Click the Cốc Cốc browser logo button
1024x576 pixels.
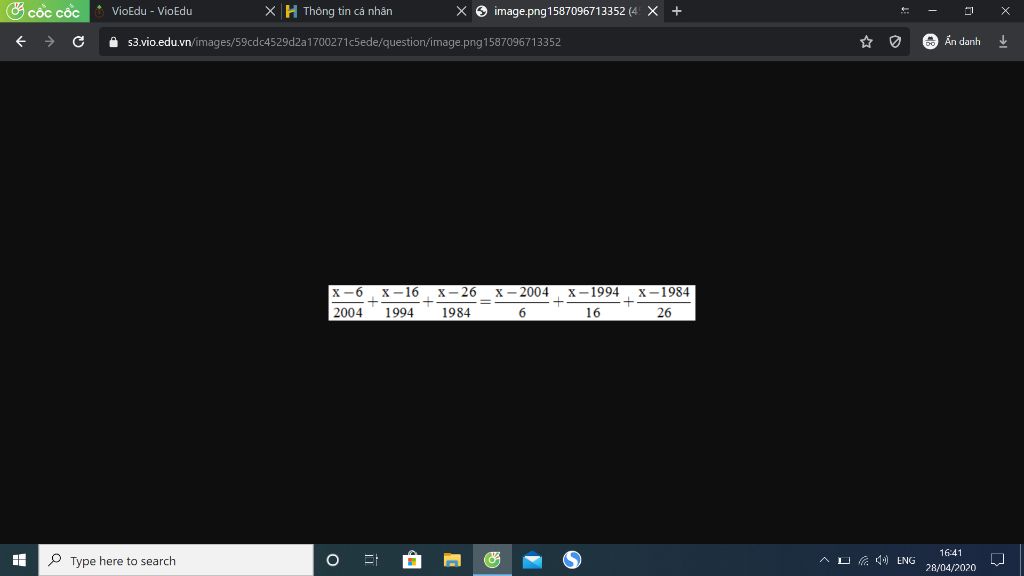pyautogui.click(x=44, y=11)
